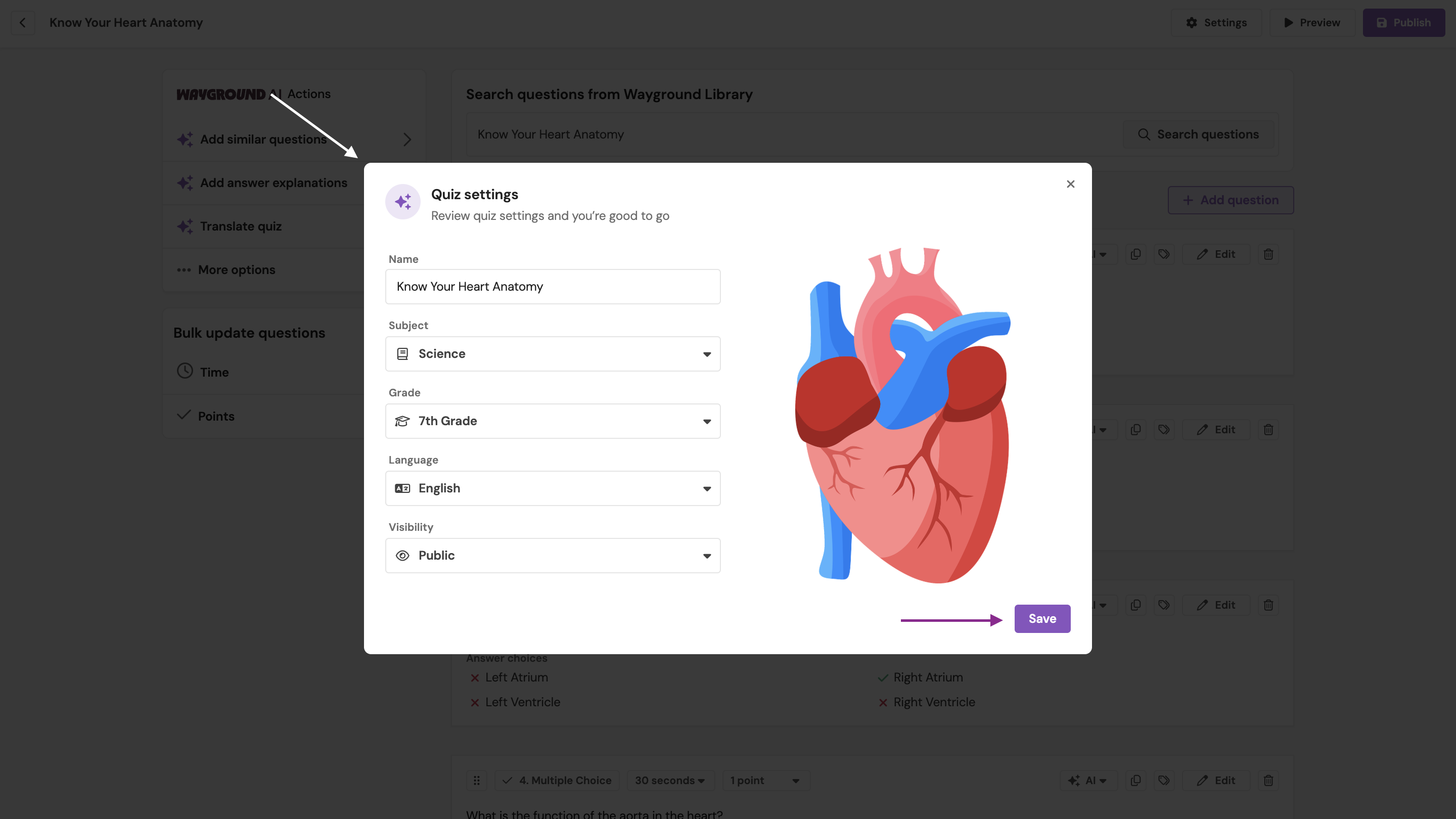Select Translate quiz action
Image resolution: width=1456 pixels, height=819 pixels.
[241, 226]
